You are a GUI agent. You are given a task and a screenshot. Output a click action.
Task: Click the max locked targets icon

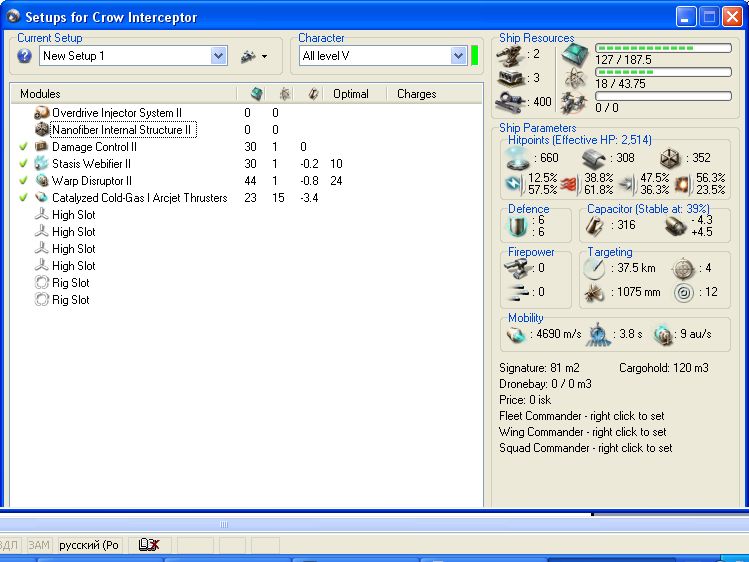click(x=683, y=269)
